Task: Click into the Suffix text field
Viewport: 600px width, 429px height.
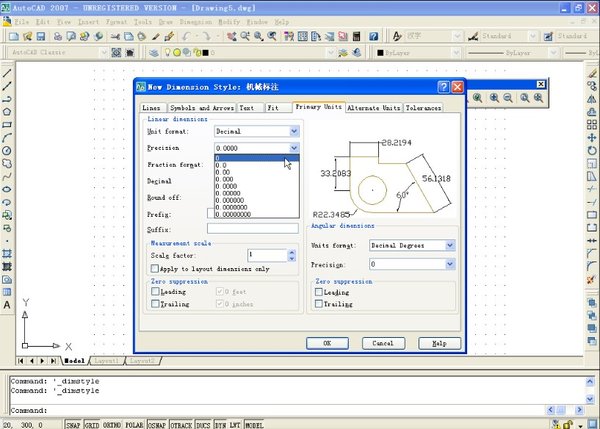Action: pos(253,229)
